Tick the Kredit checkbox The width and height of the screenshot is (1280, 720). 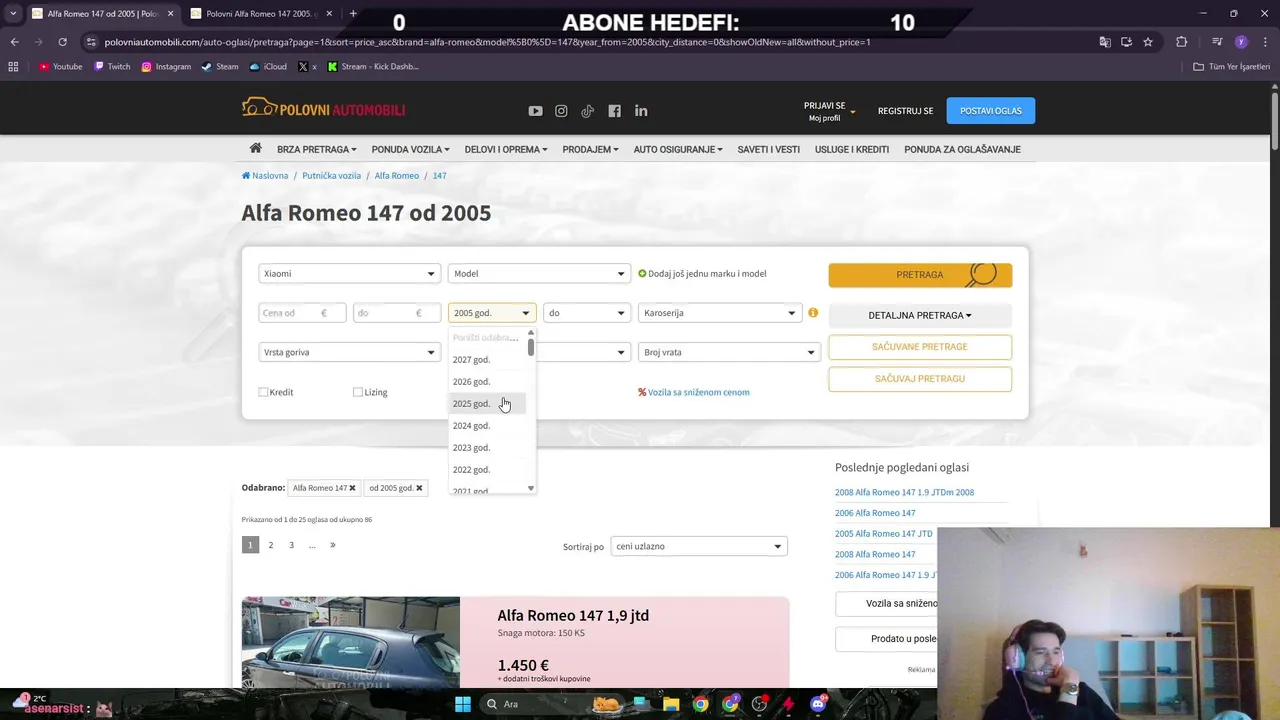click(x=263, y=392)
